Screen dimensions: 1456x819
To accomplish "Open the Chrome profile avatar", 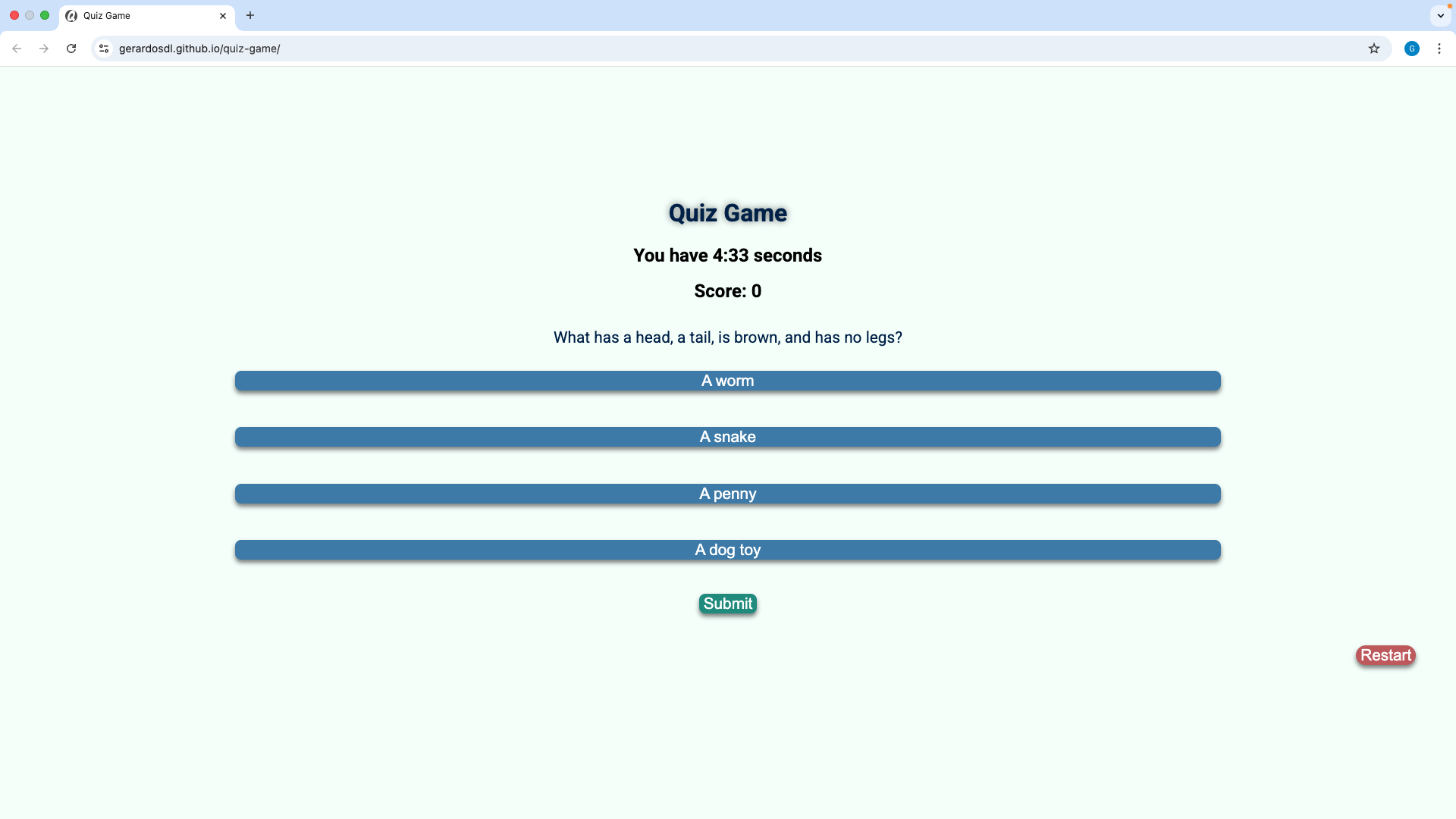I will click(1412, 49).
